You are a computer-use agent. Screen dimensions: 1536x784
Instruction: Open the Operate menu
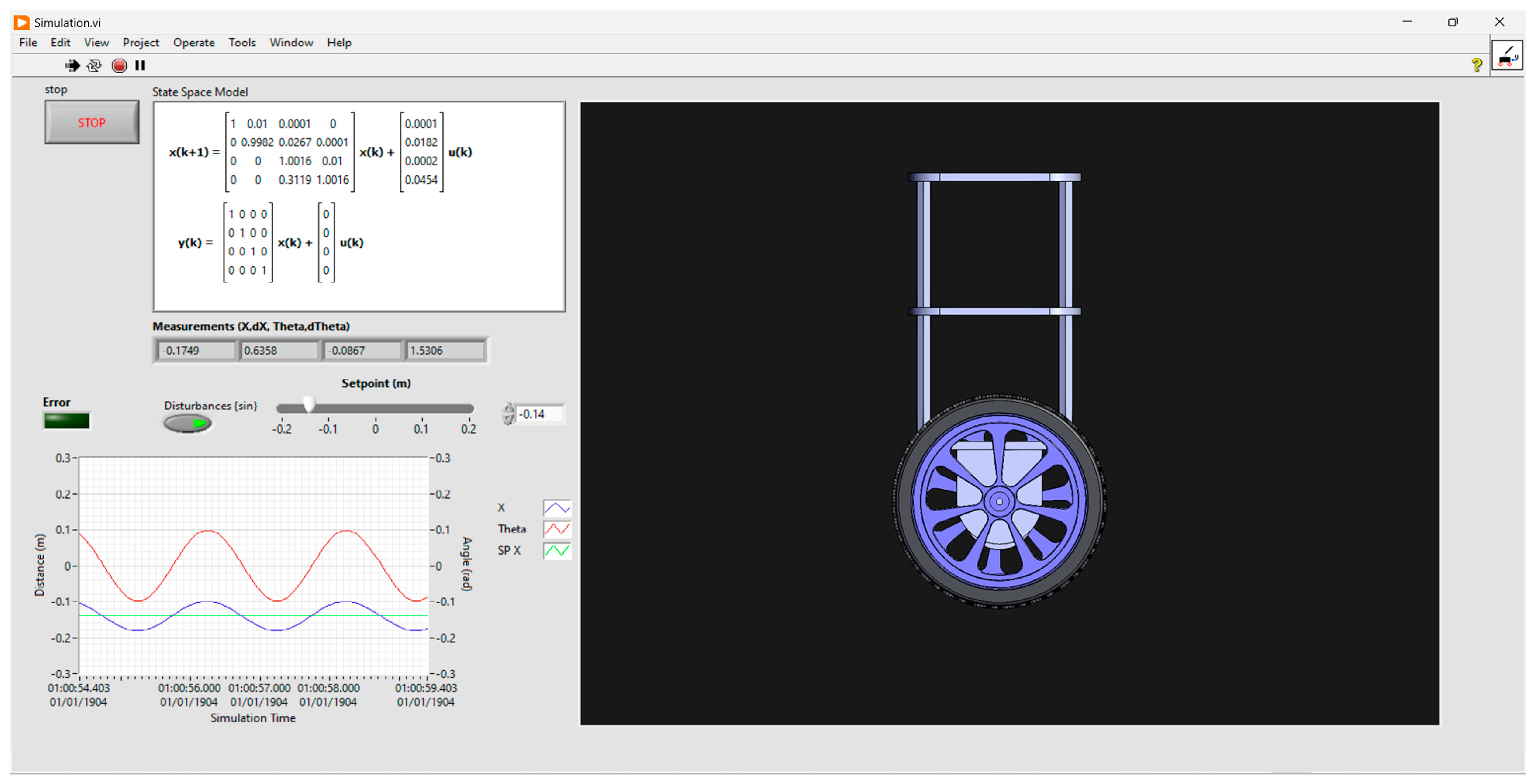193,42
